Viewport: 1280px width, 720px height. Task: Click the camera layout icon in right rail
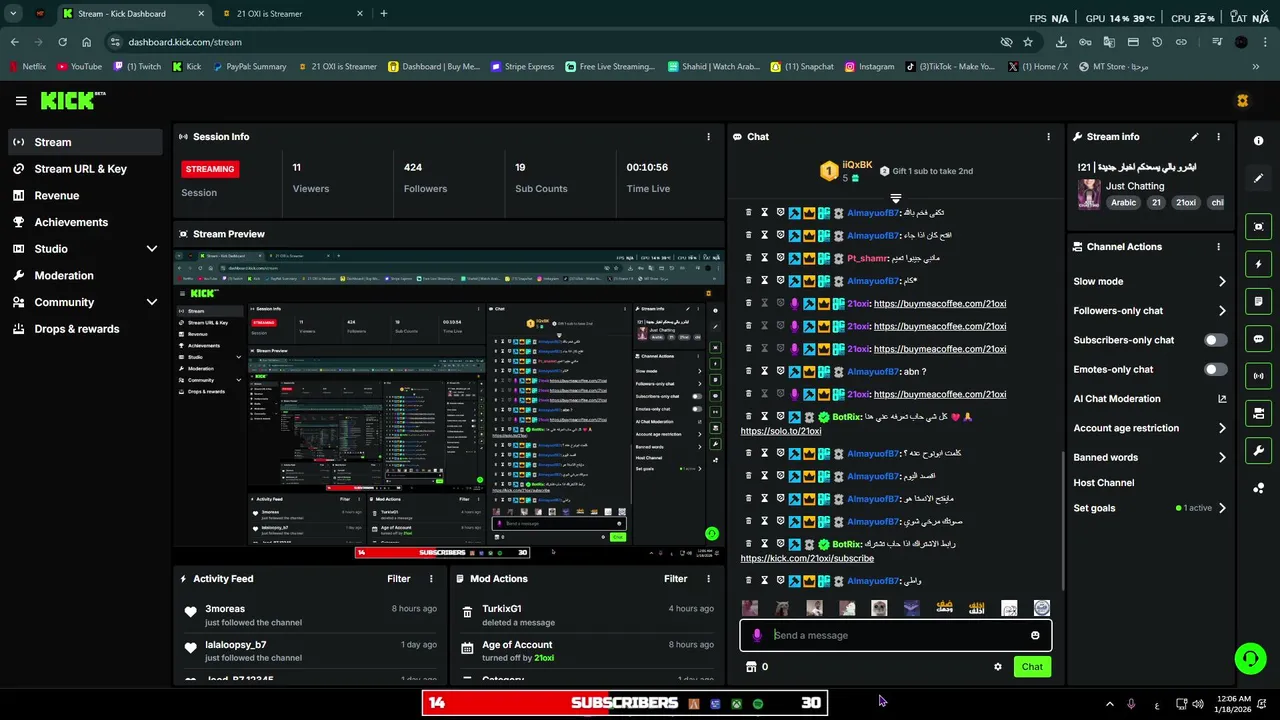tap(1259, 413)
